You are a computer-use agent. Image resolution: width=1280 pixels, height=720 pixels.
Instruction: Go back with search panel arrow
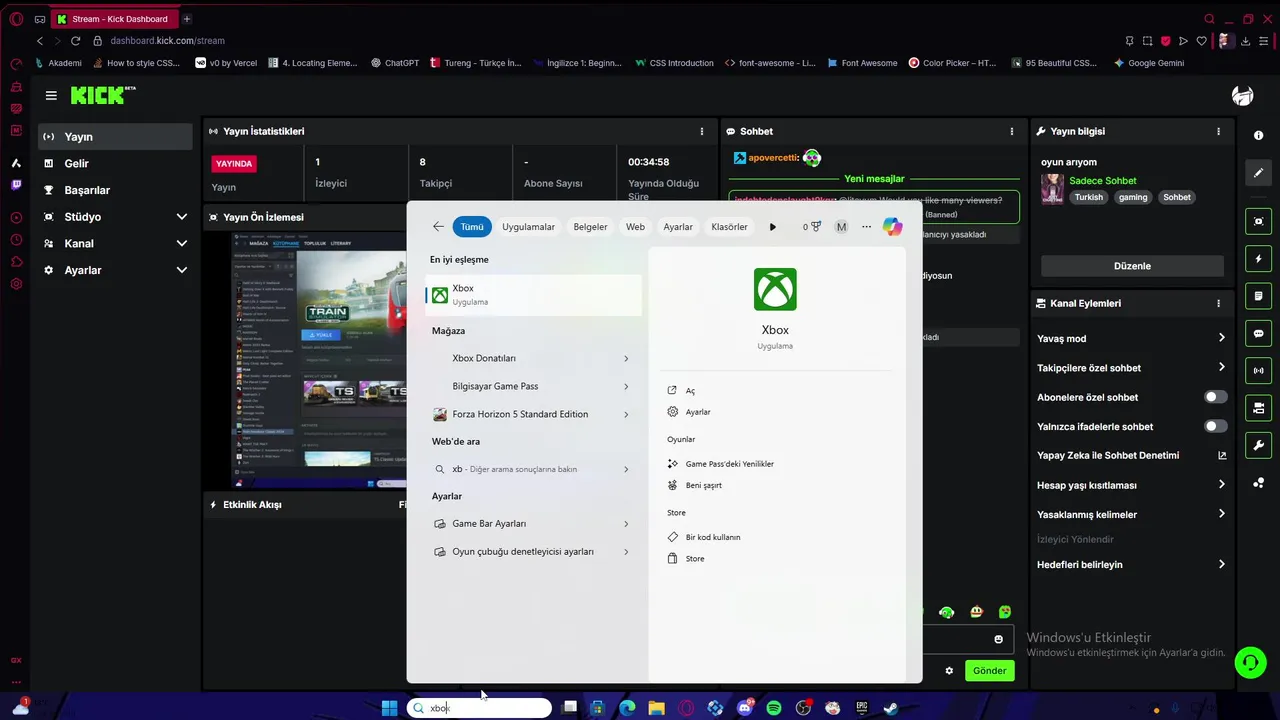[438, 227]
